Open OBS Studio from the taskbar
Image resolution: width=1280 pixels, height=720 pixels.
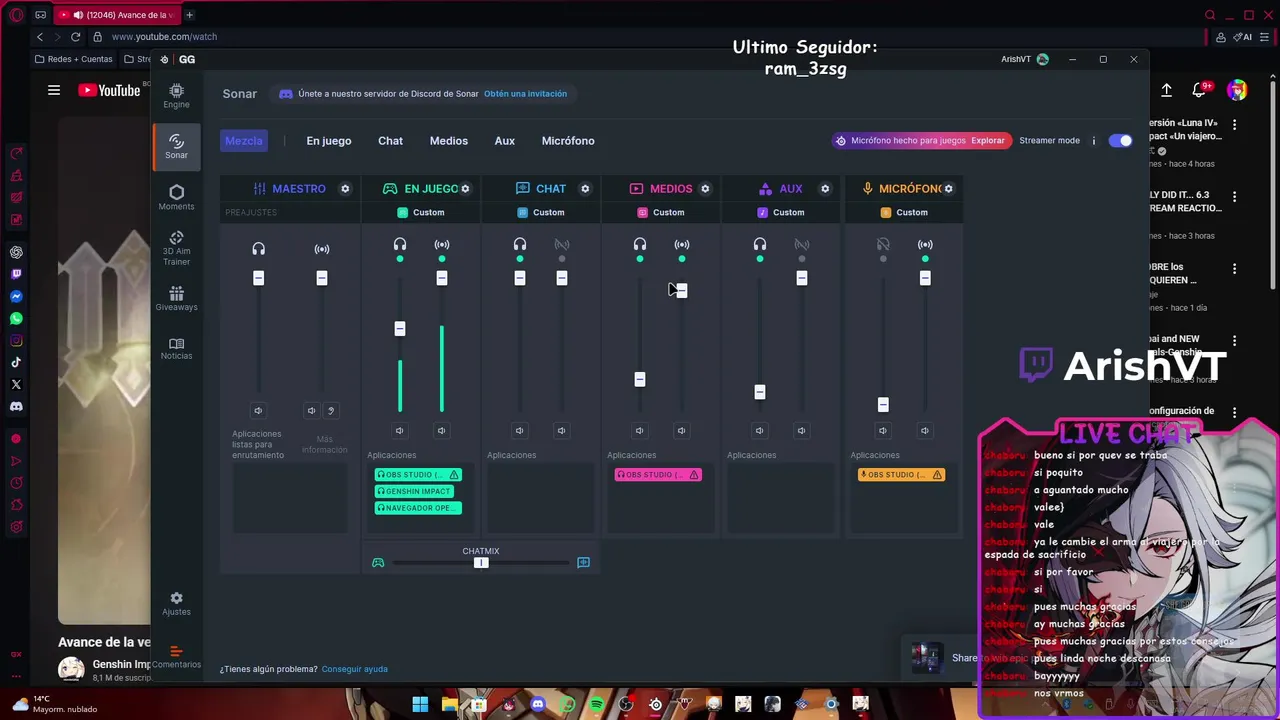pyautogui.click(x=626, y=704)
